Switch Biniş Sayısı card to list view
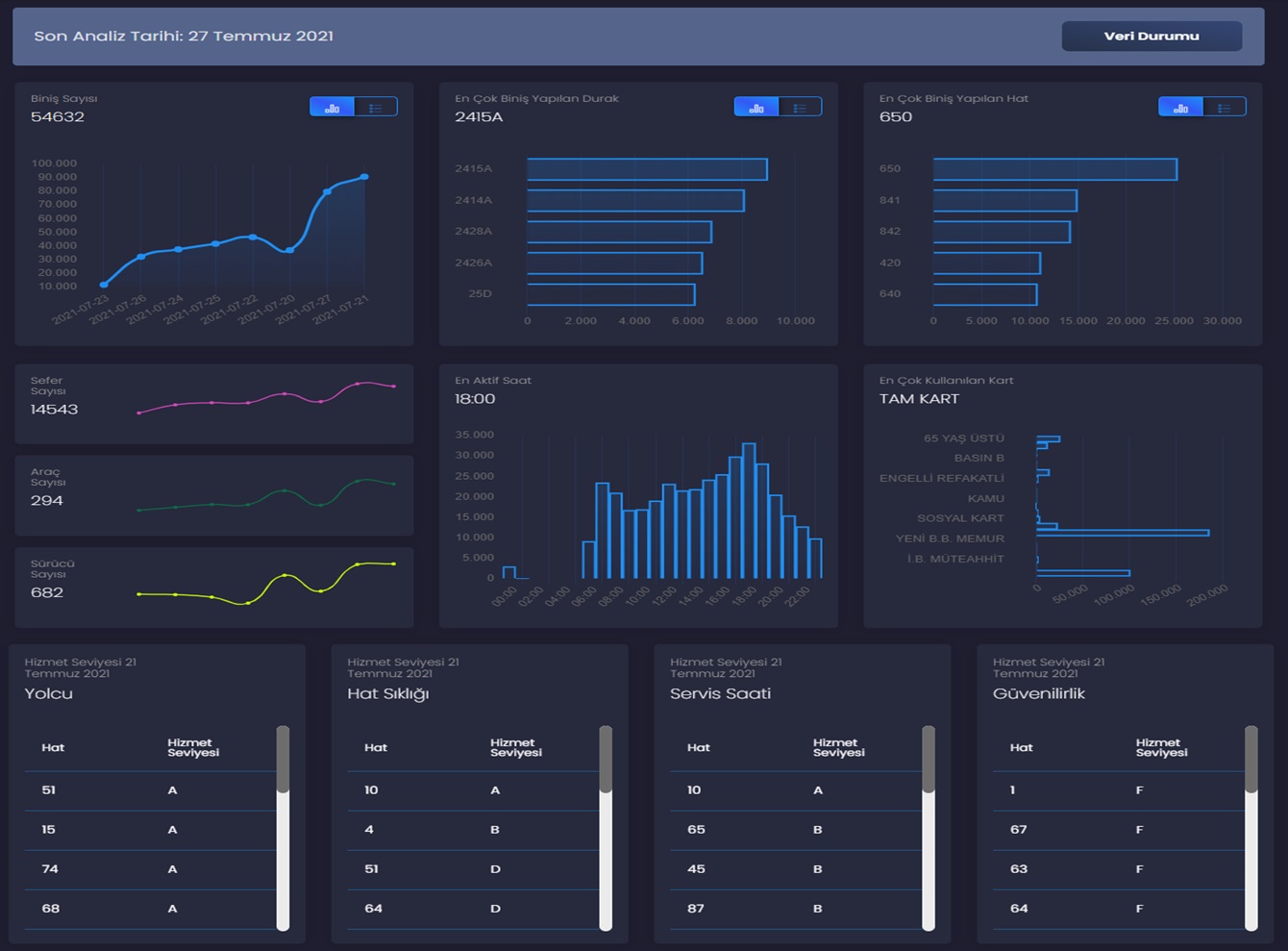The height and width of the screenshot is (951, 1288). point(376,108)
